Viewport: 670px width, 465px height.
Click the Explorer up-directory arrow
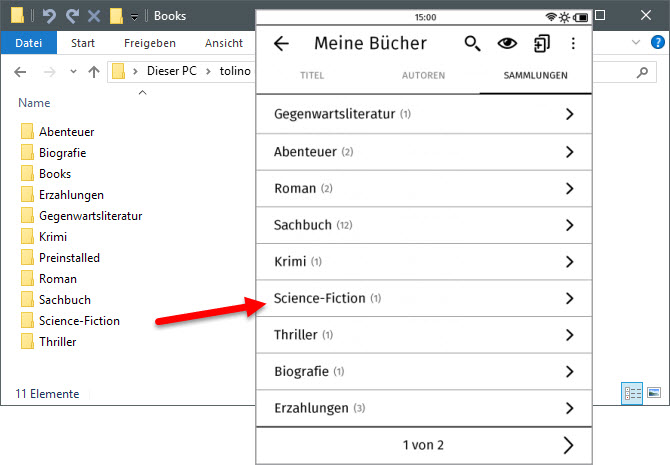point(93,72)
